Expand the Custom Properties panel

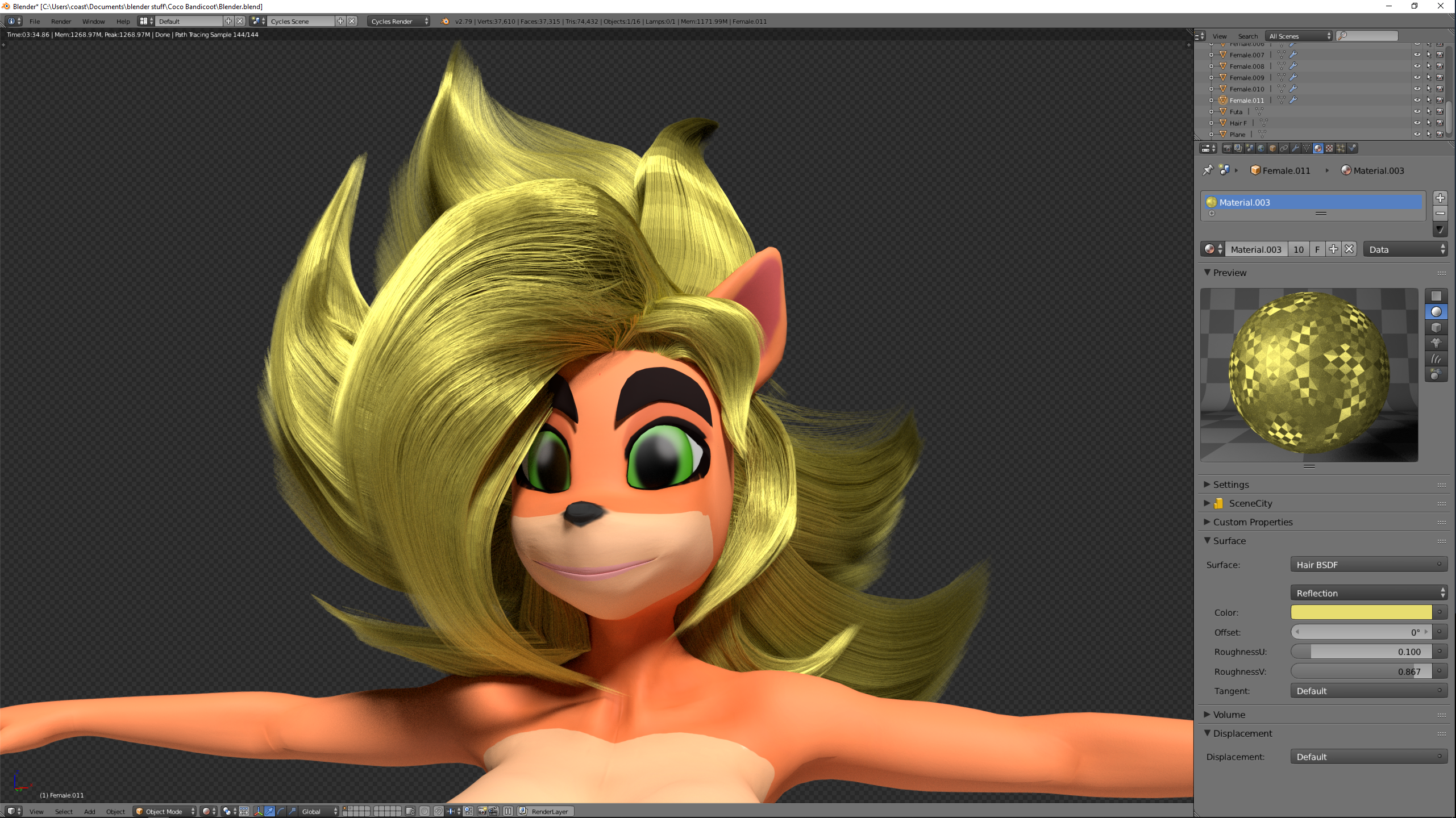coord(1253,522)
